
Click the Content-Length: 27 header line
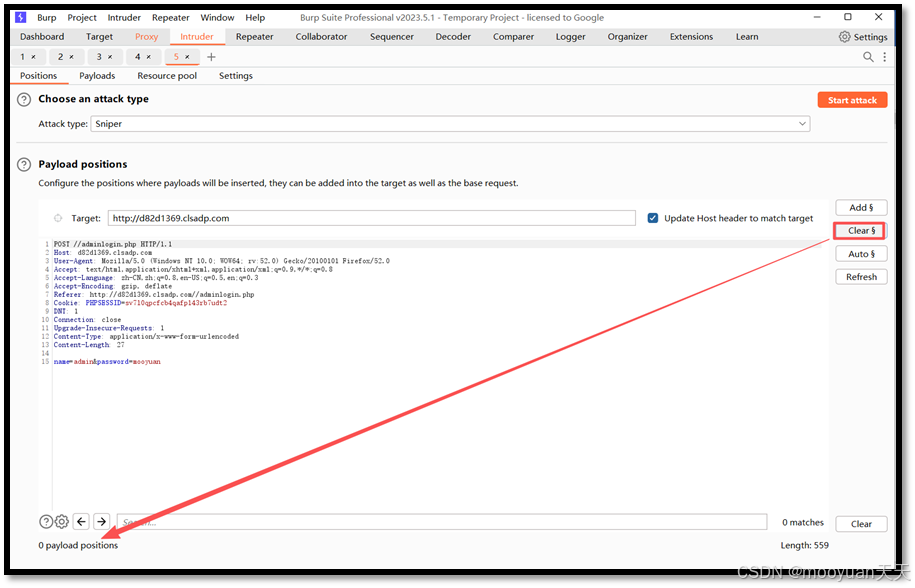[x=89, y=345]
